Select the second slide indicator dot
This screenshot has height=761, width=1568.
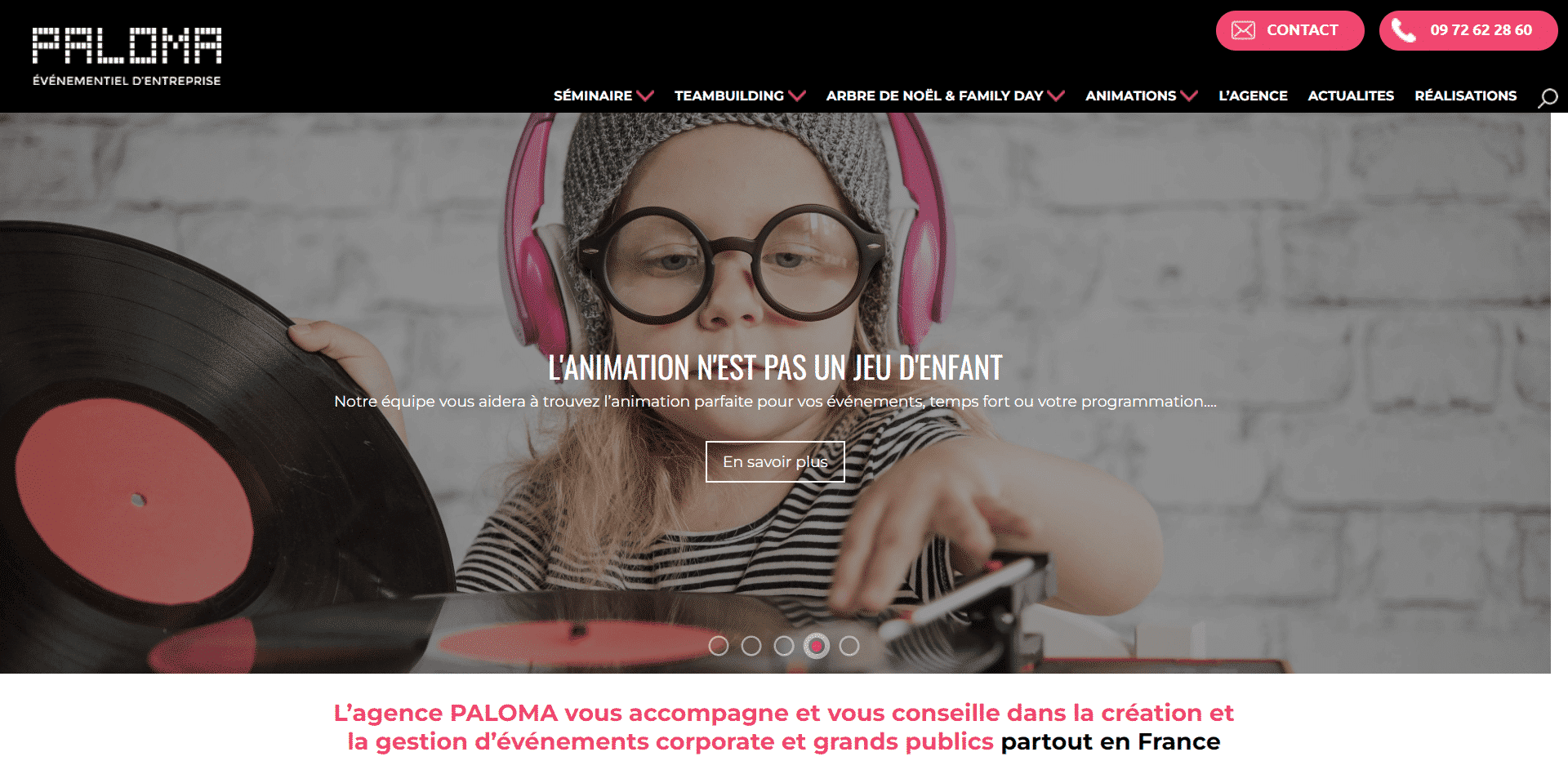click(x=751, y=646)
